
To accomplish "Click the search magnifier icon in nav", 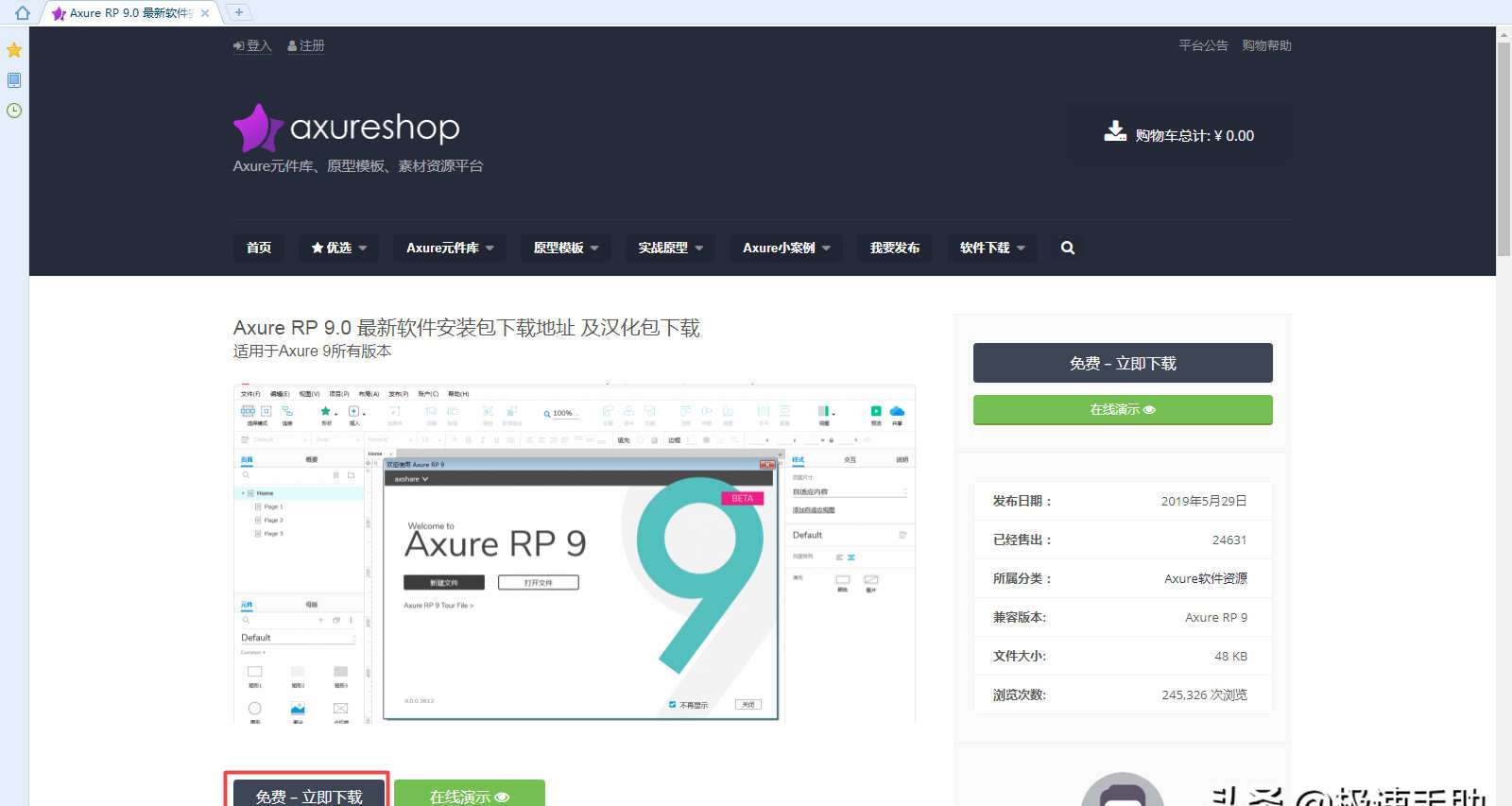I will pyautogui.click(x=1068, y=248).
